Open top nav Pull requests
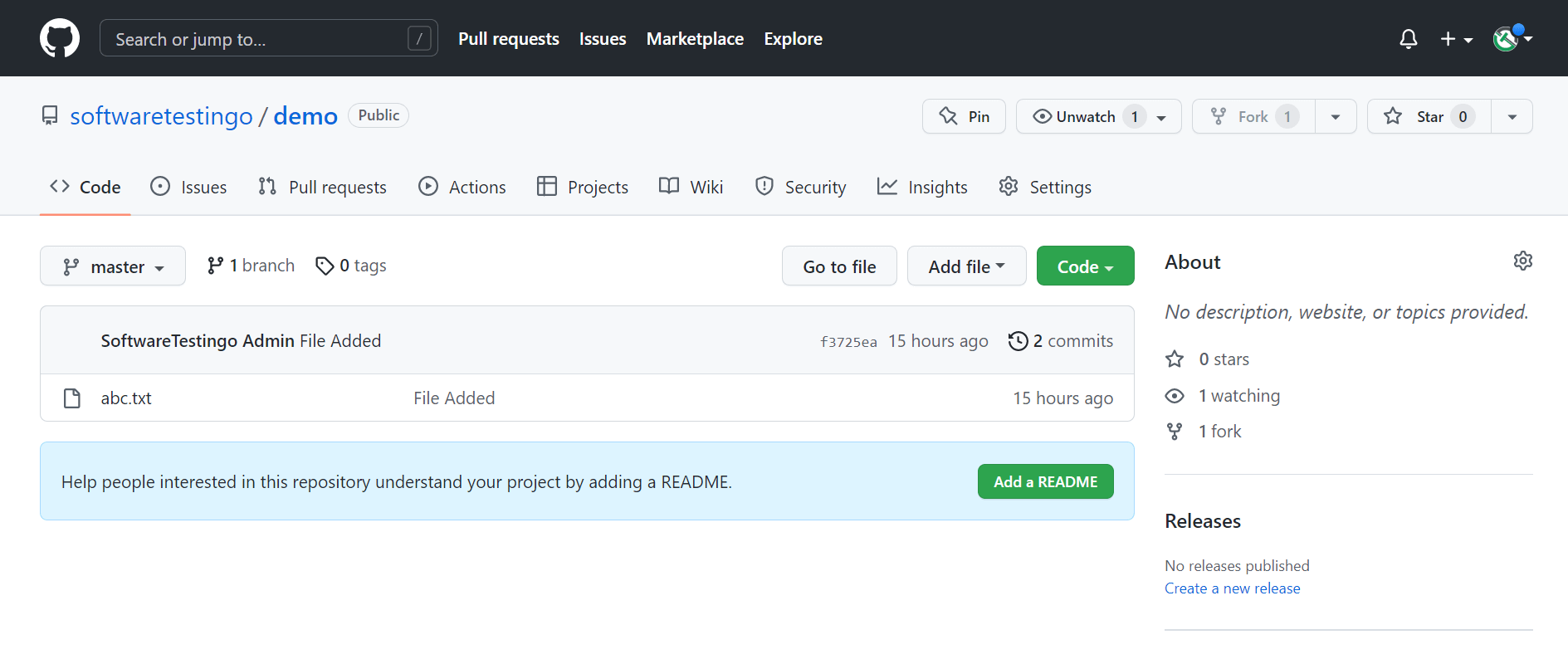Image resolution: width=1568 pixels, height=659 pixels. click(x=509, y=39)
